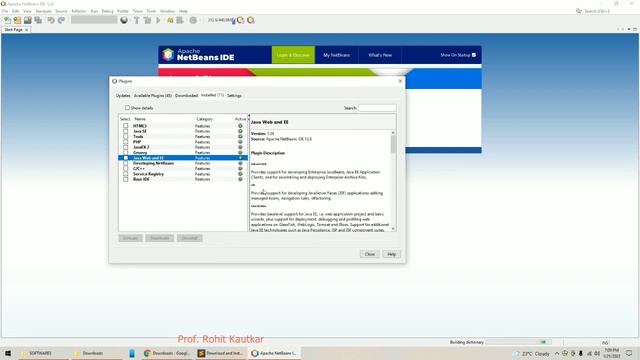Click the Build Project hammer icon
This screenshot has width=640, height=360.
136,20
